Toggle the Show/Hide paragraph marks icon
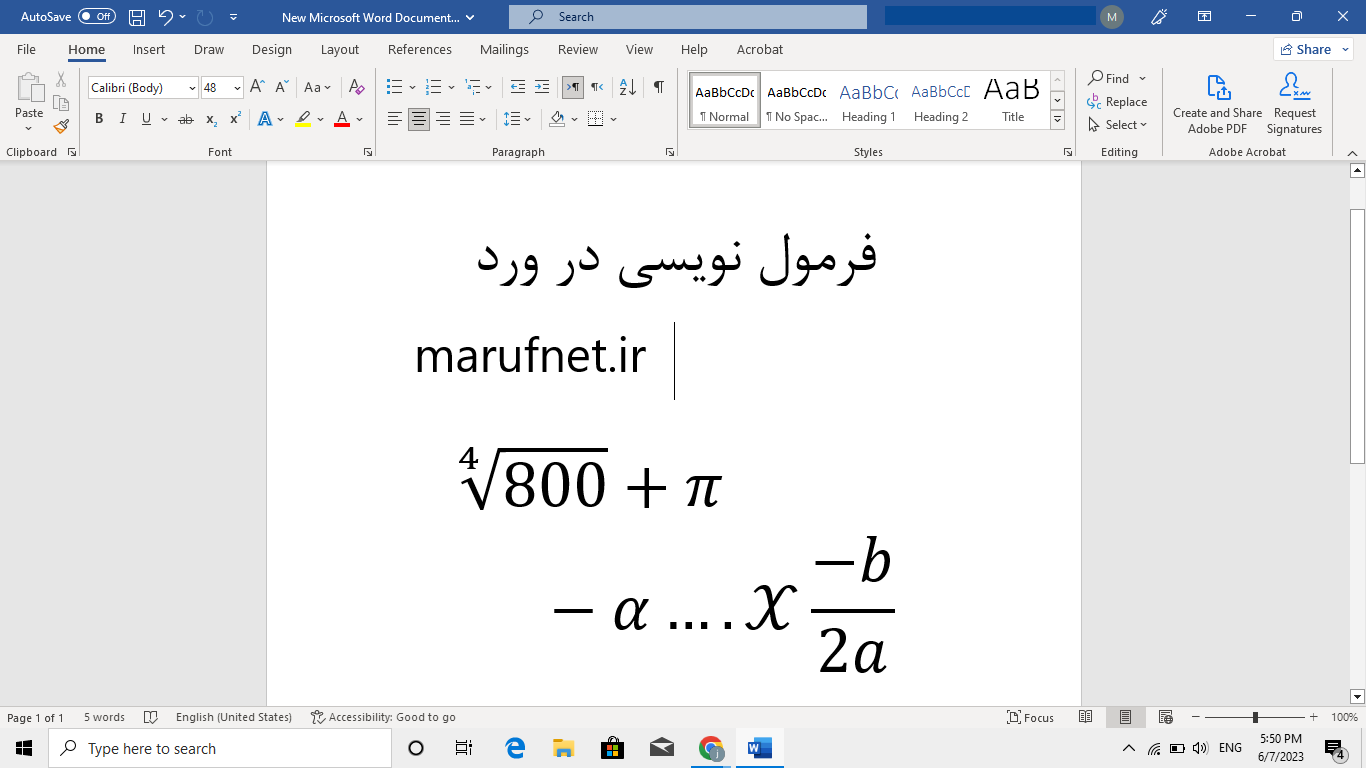1366x768 pixels. click(657, 87)
